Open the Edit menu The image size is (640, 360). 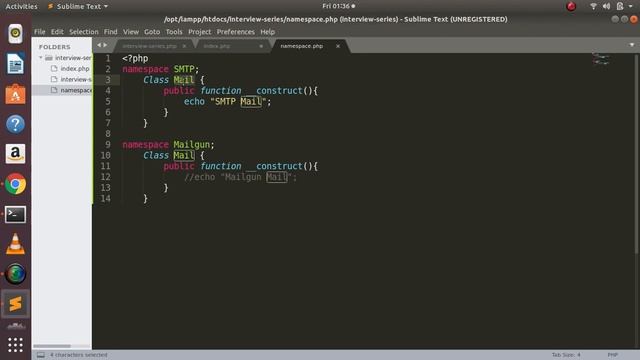(57, 32)
